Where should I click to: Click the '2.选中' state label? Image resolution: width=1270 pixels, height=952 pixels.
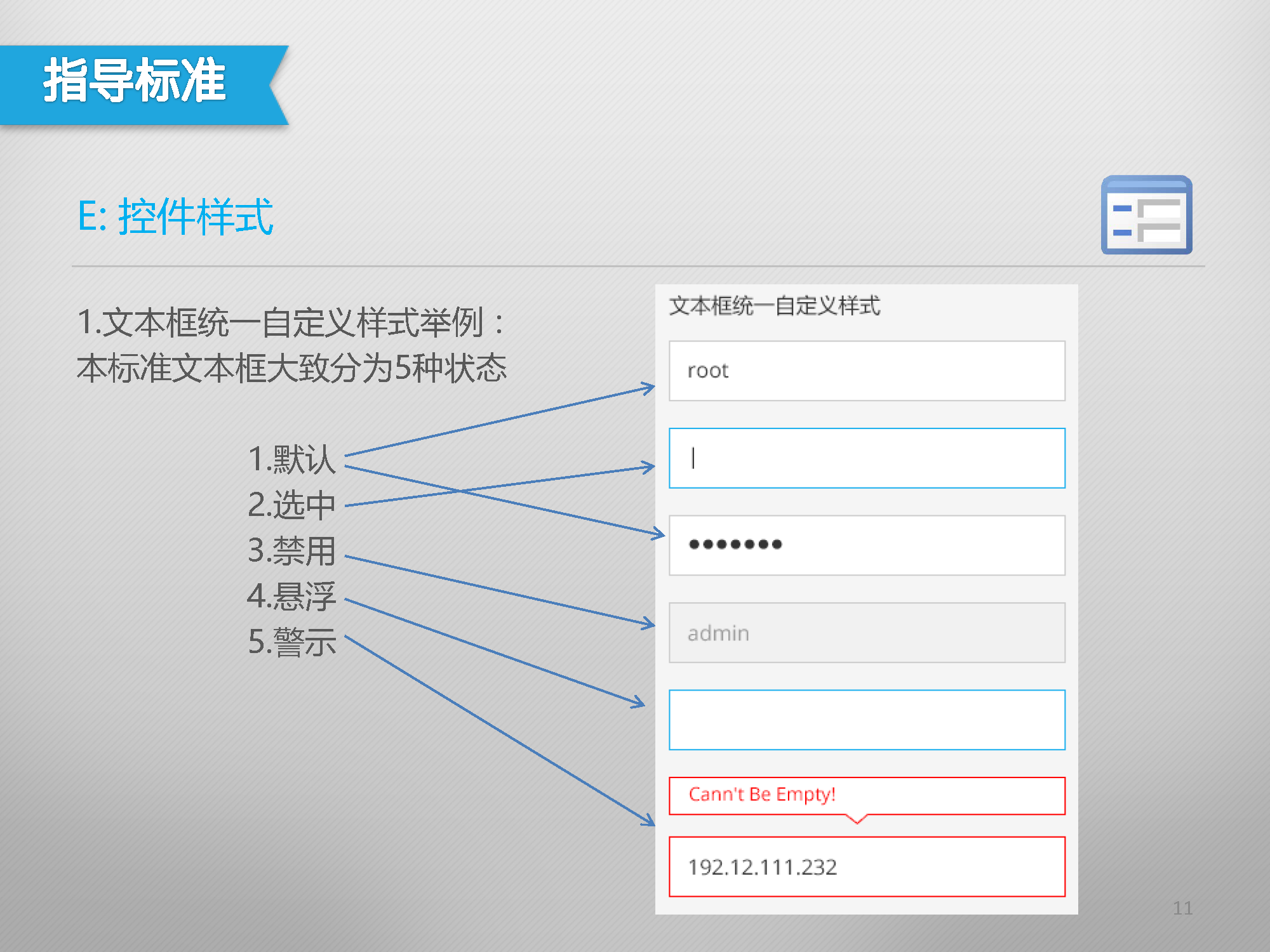coord(291,505)
